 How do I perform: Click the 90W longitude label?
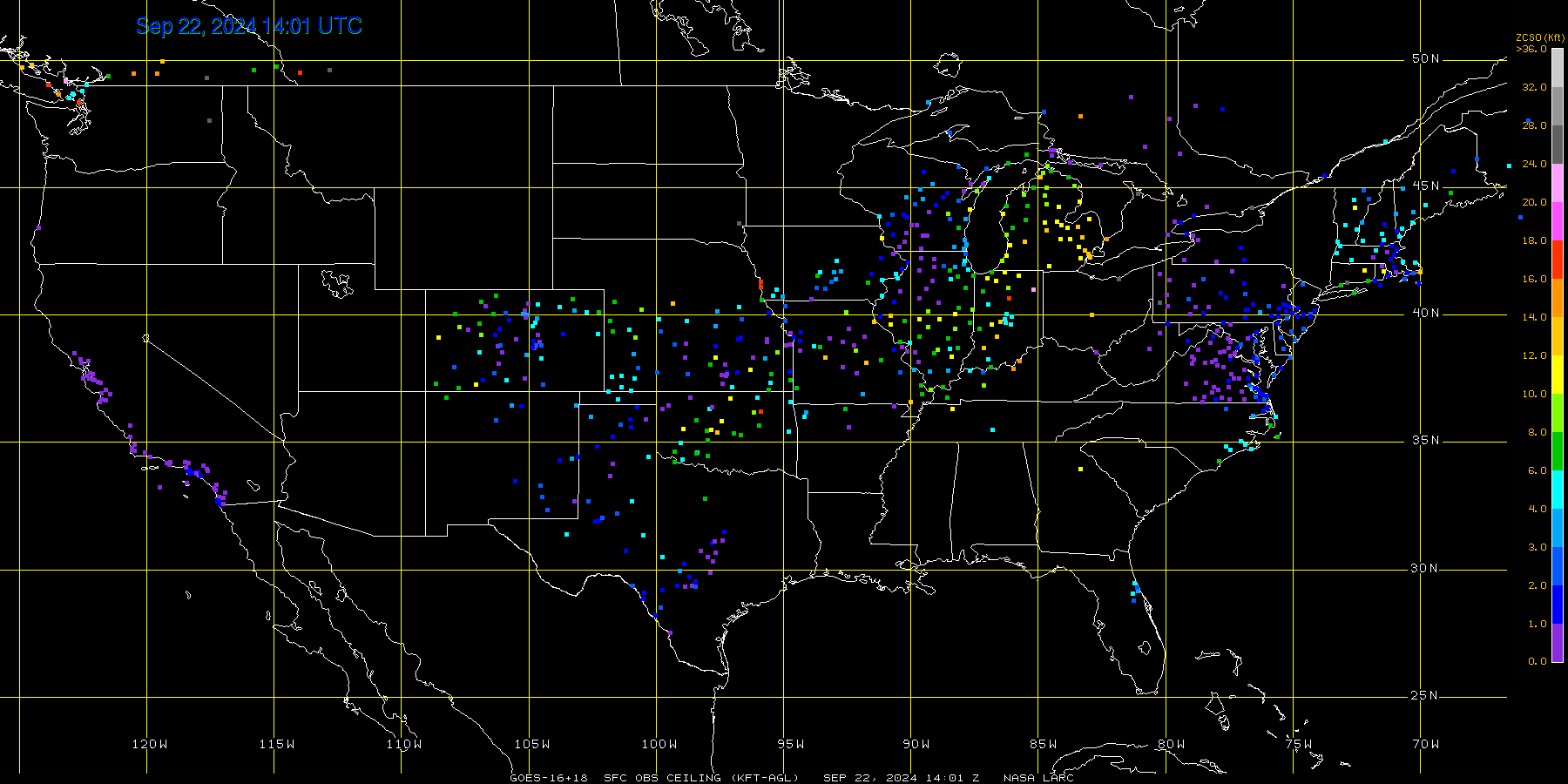(x=916, y=744)
